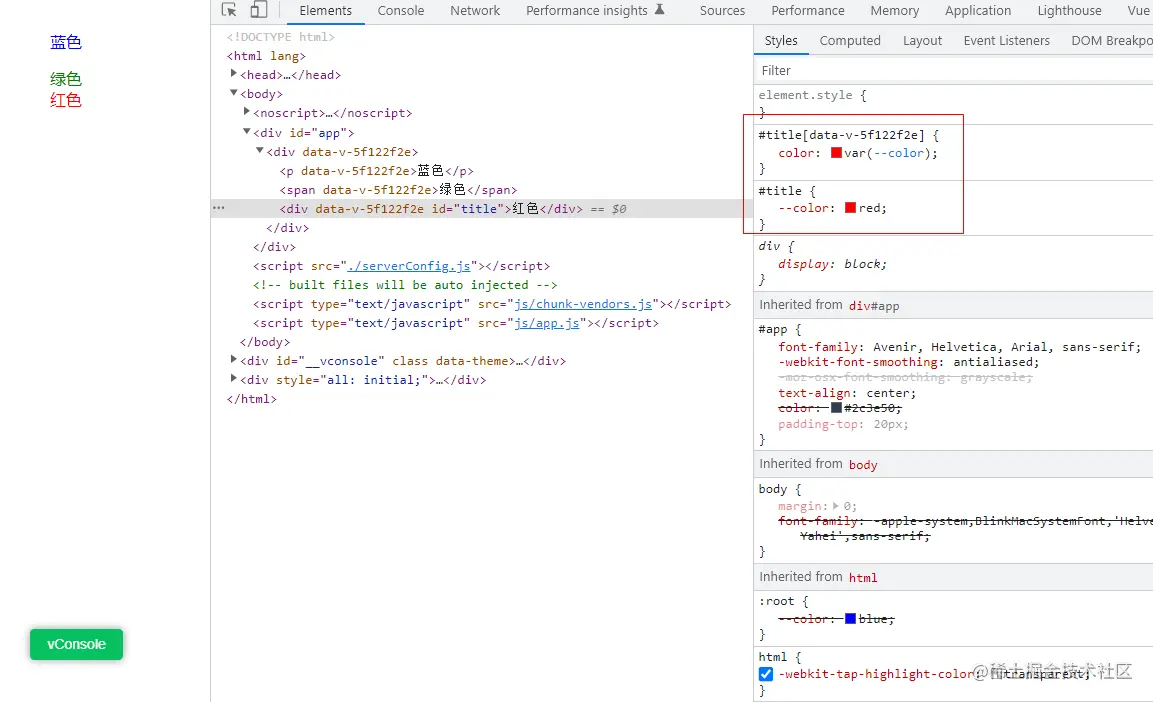Open the ./serverConfig.js script link
The height and width of the screenshot is (702, 1153).
coord(409,266)
